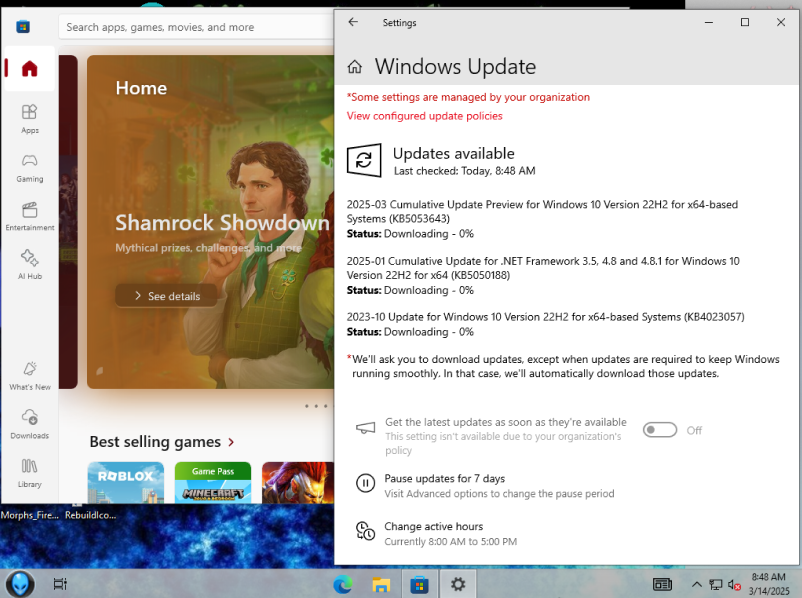Go to Home in the Store sidebar
This screenshot has height=598, width=802.
click(29, 69)
